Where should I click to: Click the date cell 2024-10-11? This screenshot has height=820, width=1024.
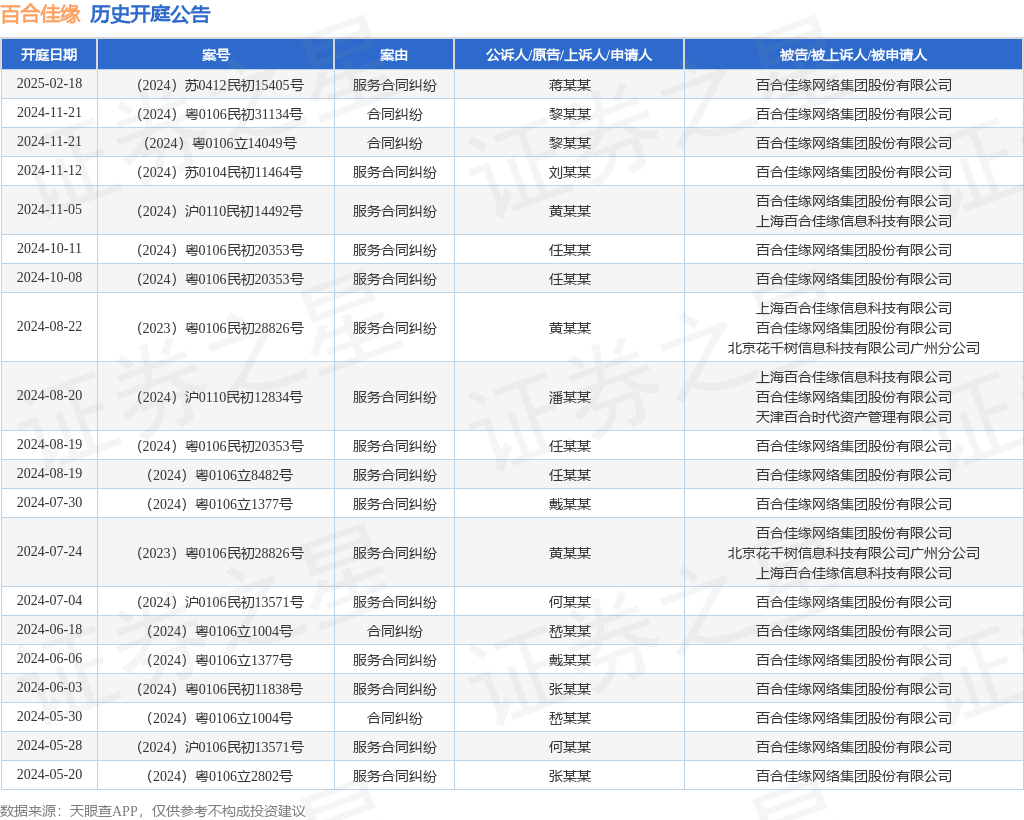[49, 249]
